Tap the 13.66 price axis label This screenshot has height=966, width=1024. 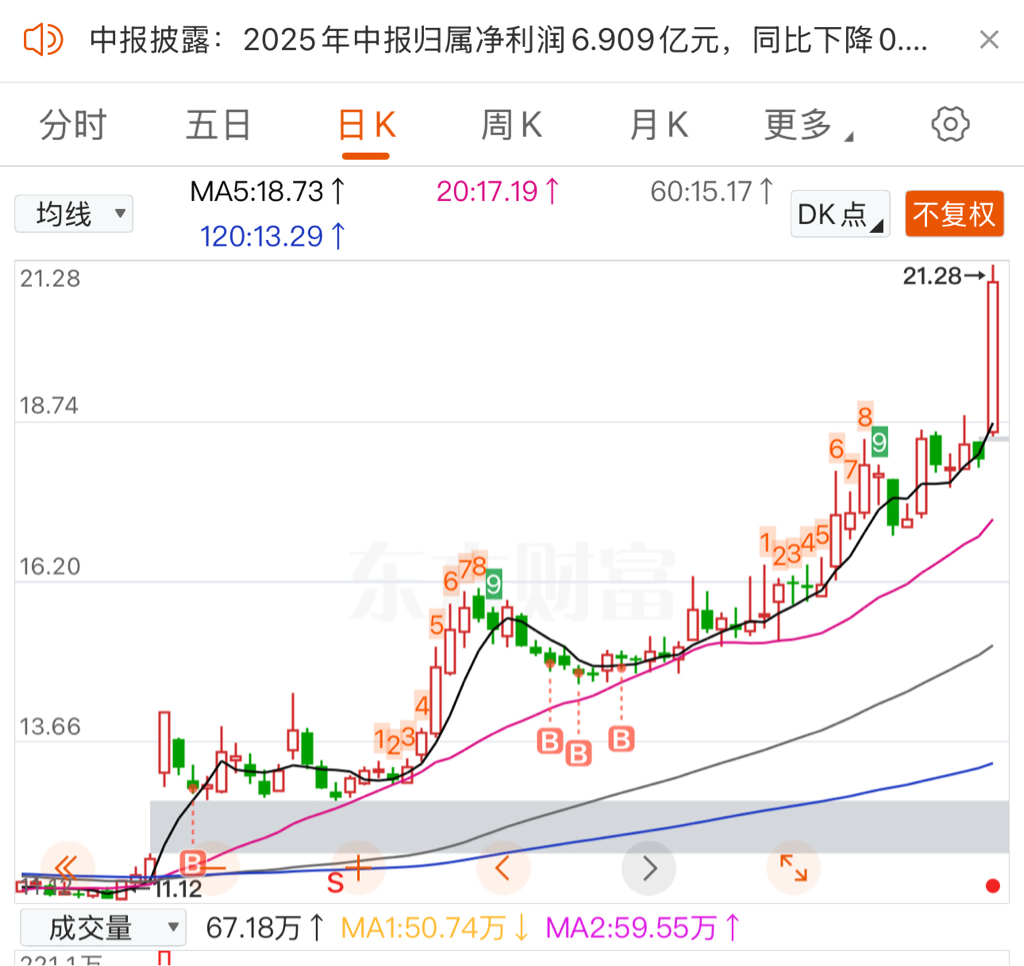click(50, 727)
